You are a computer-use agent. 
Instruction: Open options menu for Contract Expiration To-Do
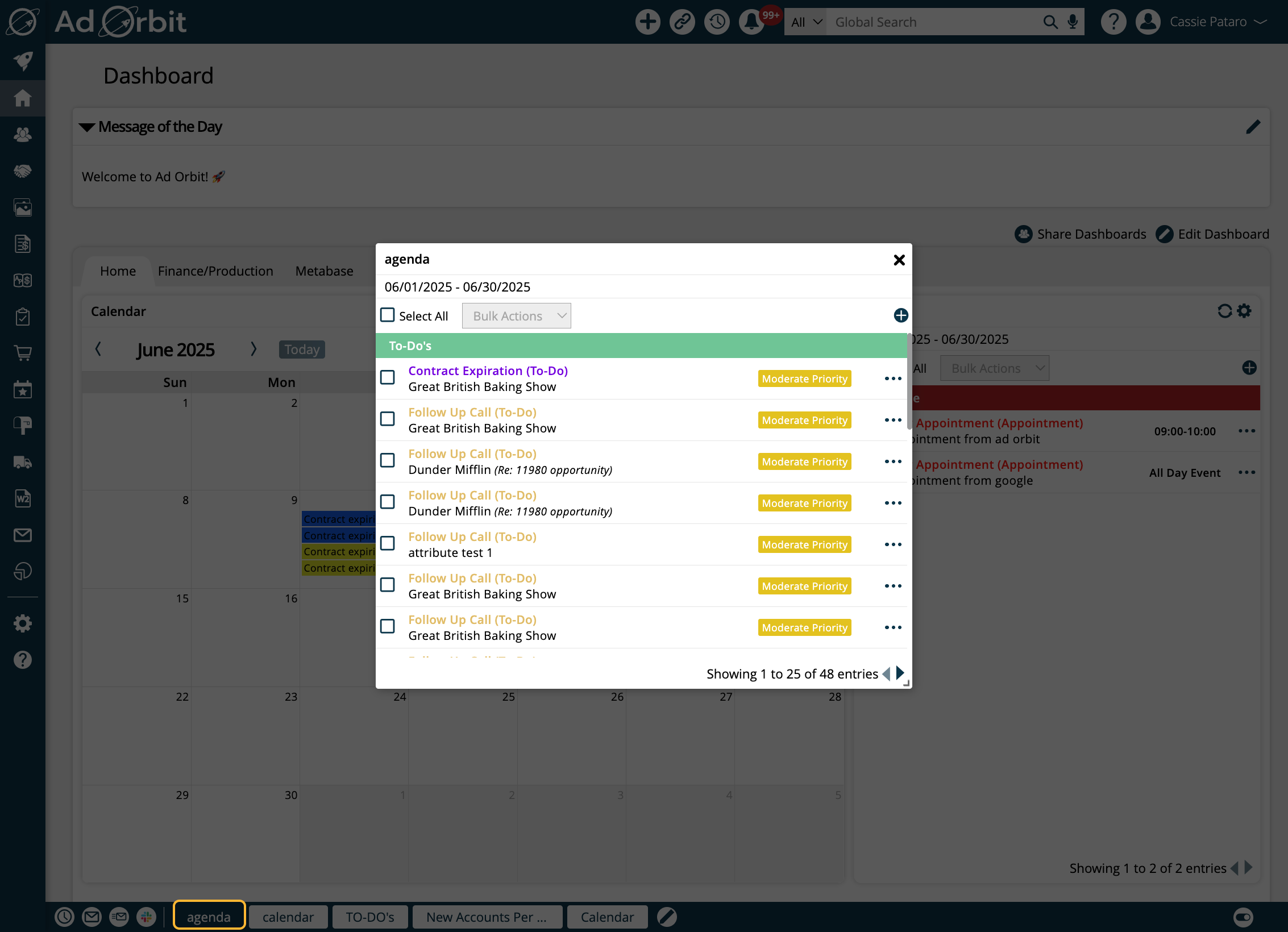point(893,378)
